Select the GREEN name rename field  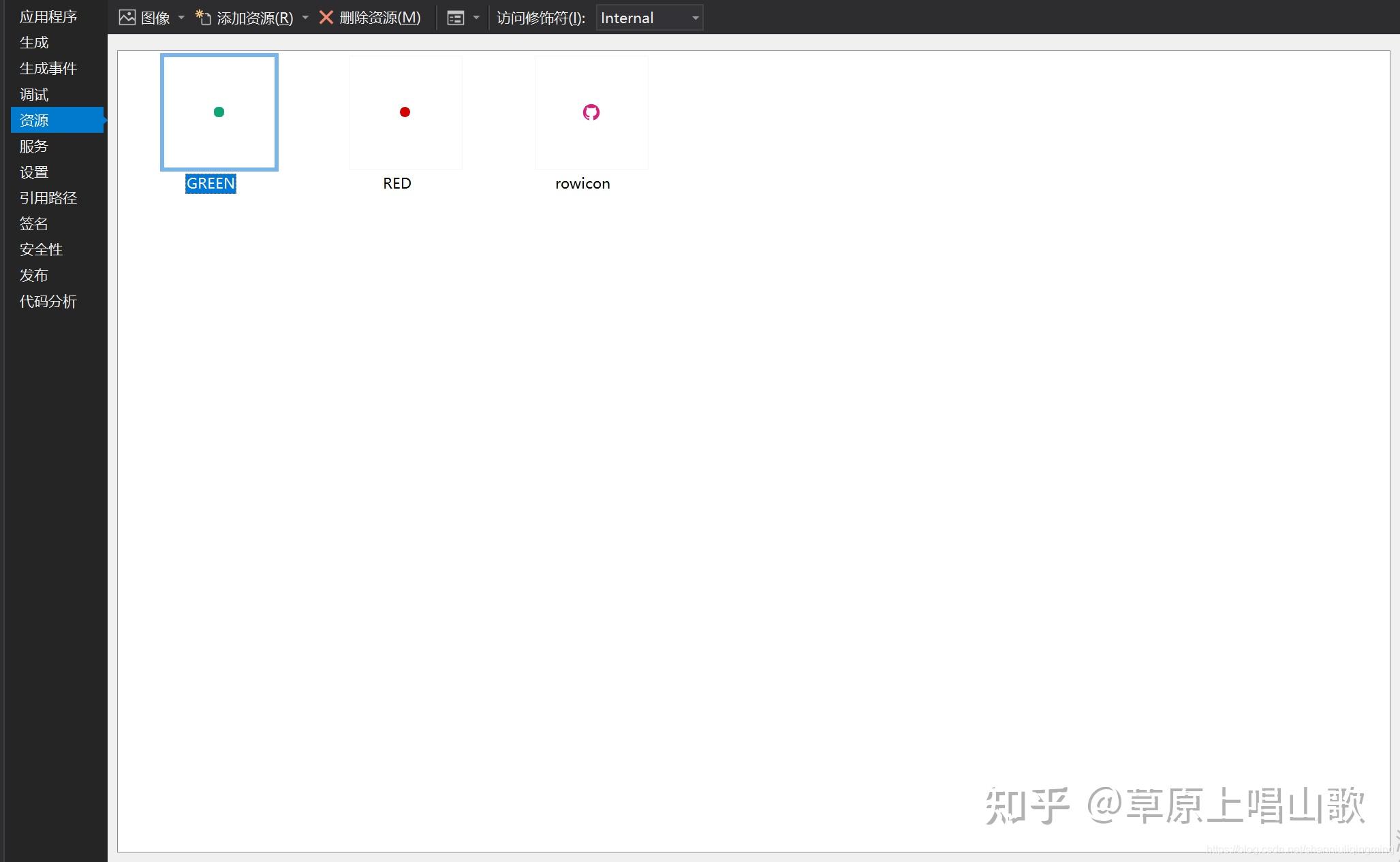point(211,183)
